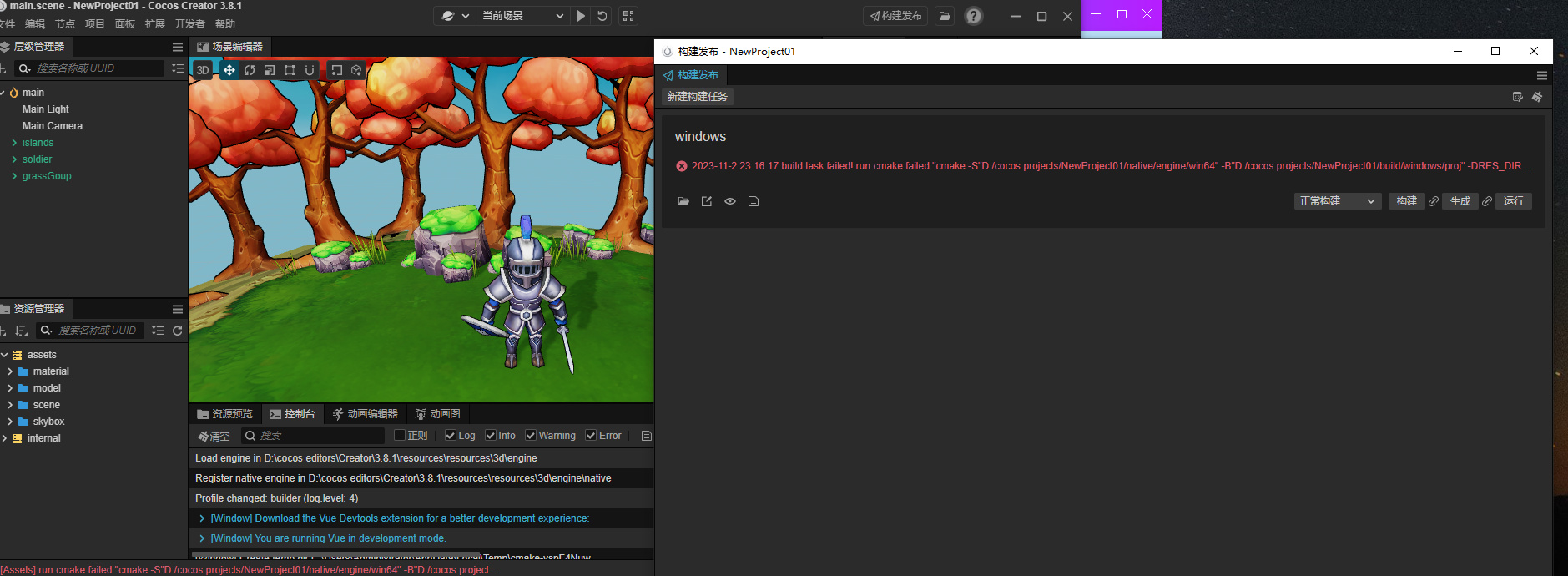Toggle the Info filter checkbox
This screenshot has width=1568, height=576.
(491, 436)
